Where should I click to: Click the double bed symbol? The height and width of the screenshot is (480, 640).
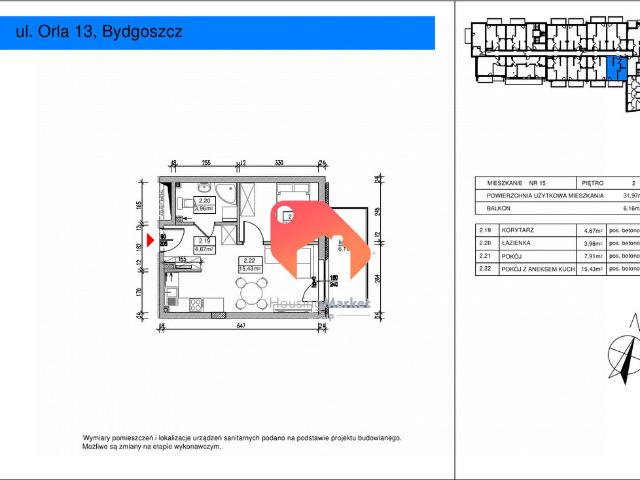[x=293, y=192]
